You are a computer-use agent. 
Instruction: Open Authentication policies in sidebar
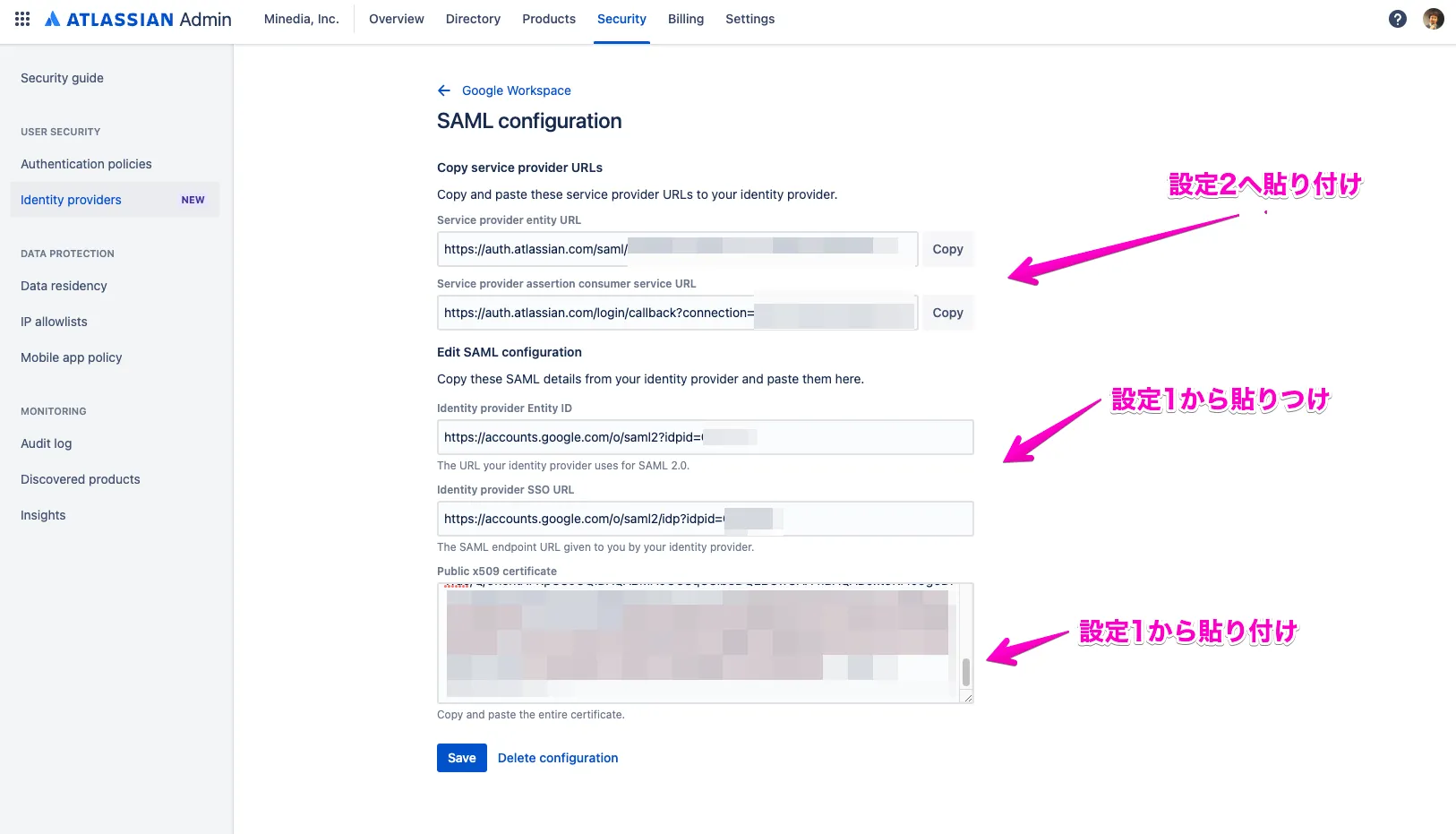pos(86,164)
